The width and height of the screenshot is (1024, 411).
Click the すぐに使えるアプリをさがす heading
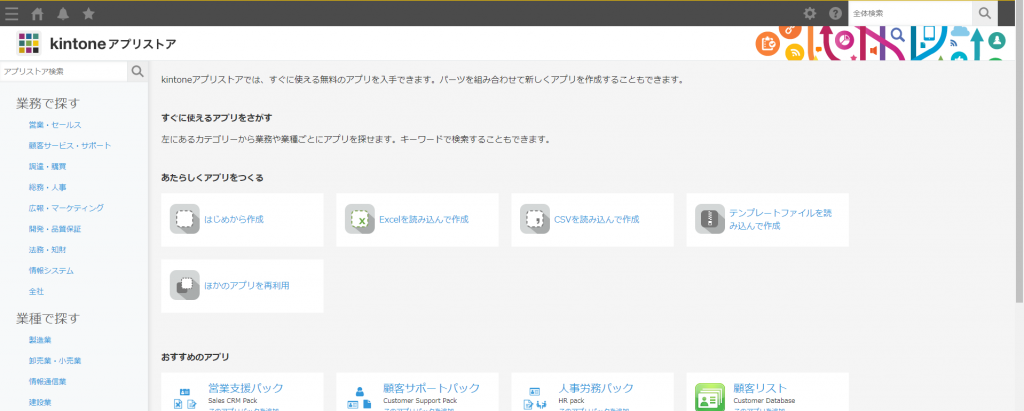(217, 118)
